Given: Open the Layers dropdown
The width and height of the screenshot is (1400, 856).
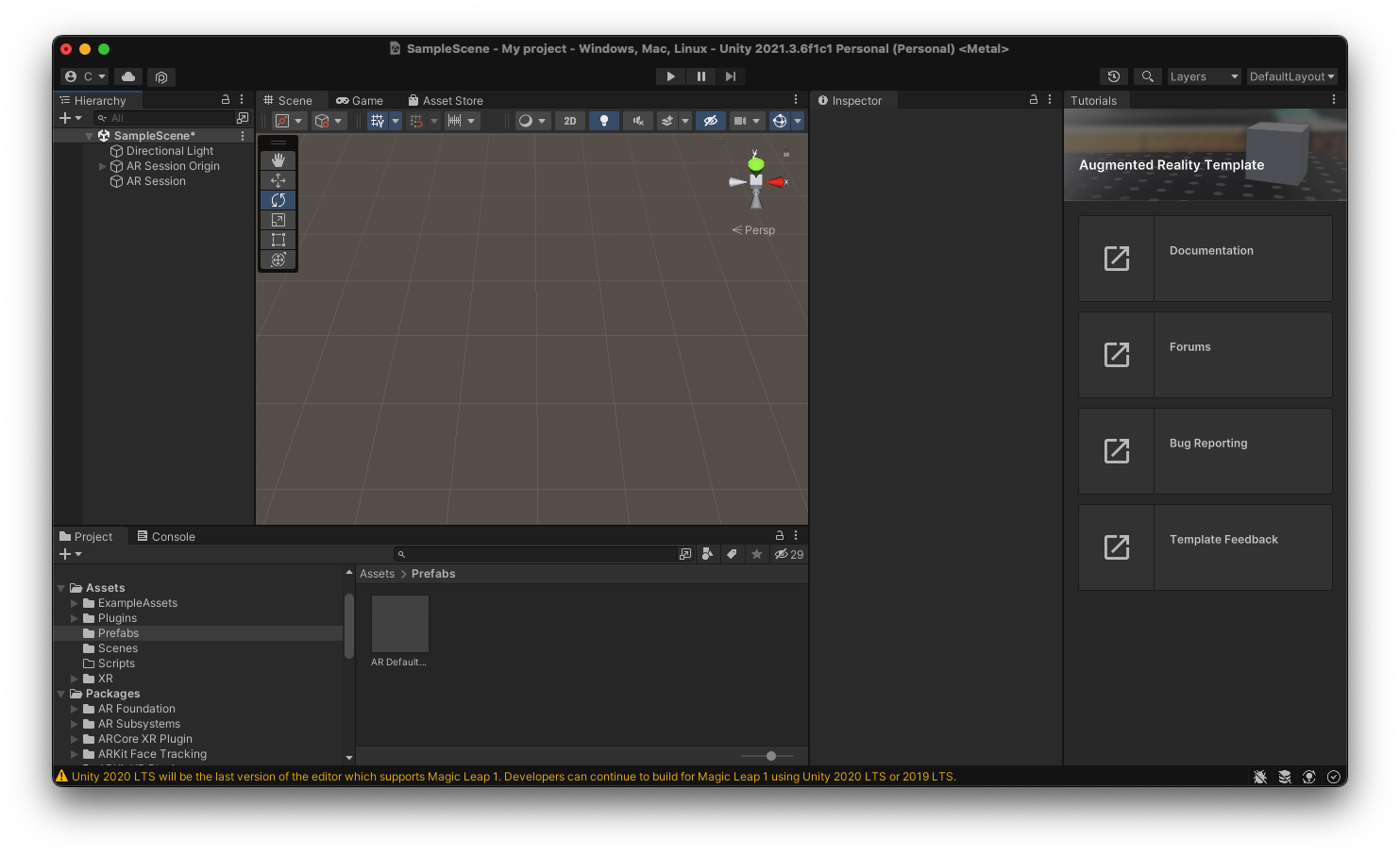Looking at the screenshot, I should tap(1204, 76).
